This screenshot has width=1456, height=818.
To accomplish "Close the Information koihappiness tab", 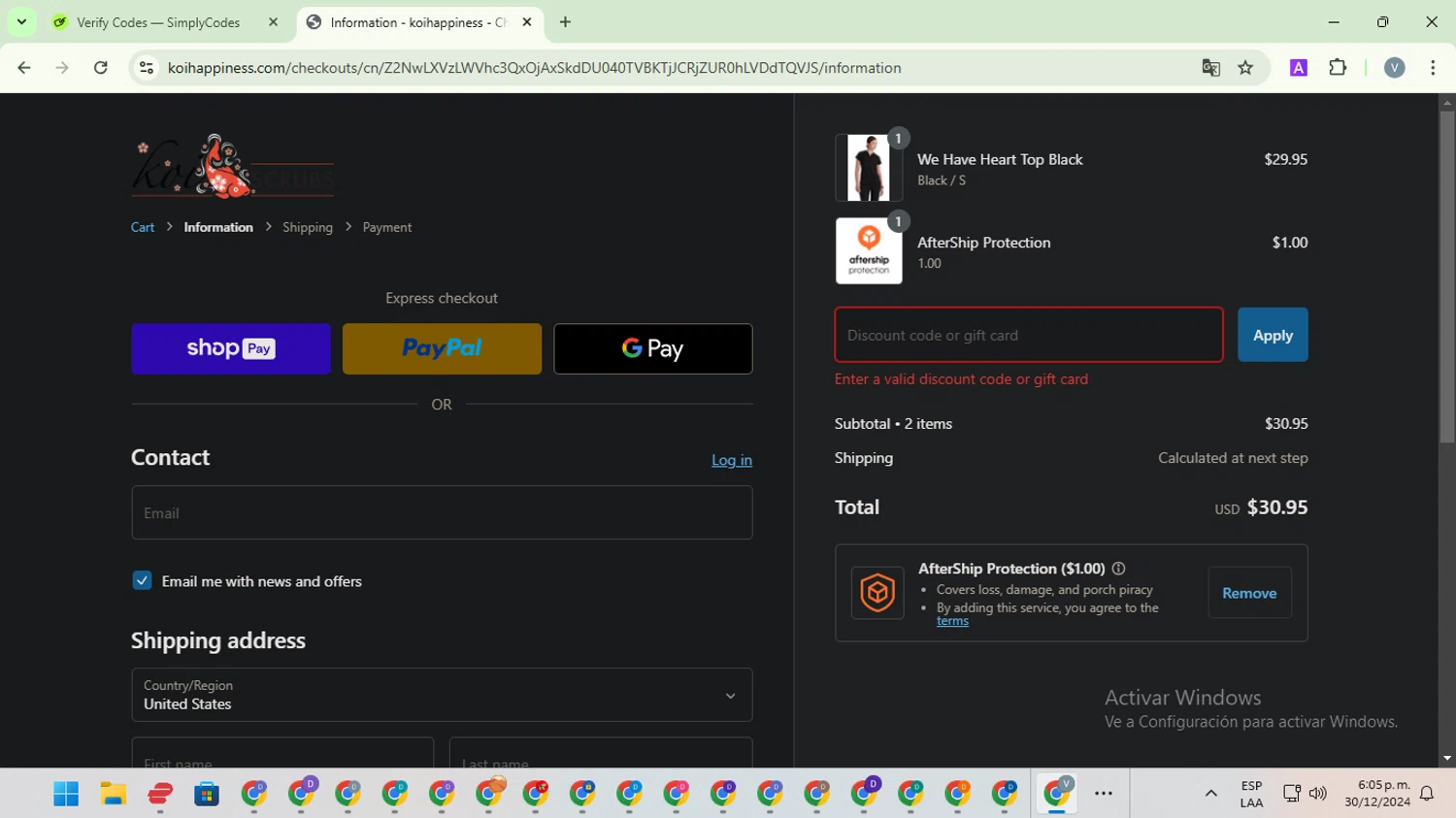I will (527, 22).
